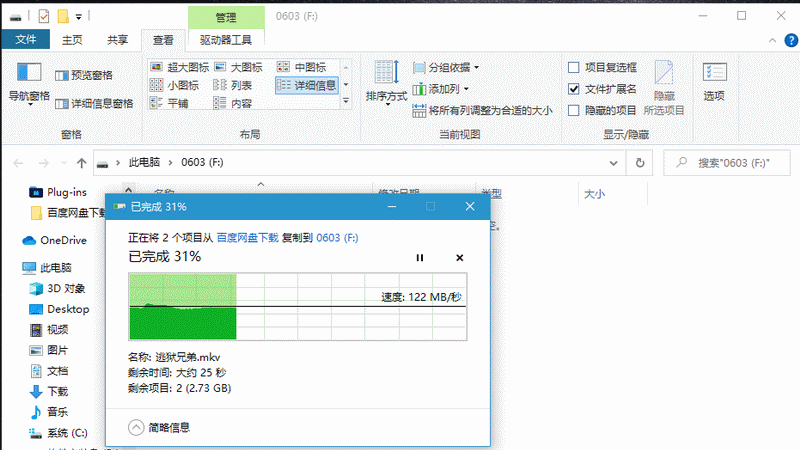Collapse to fewer details (简略信息)
800x450 pixels.
tap(159, 427)
